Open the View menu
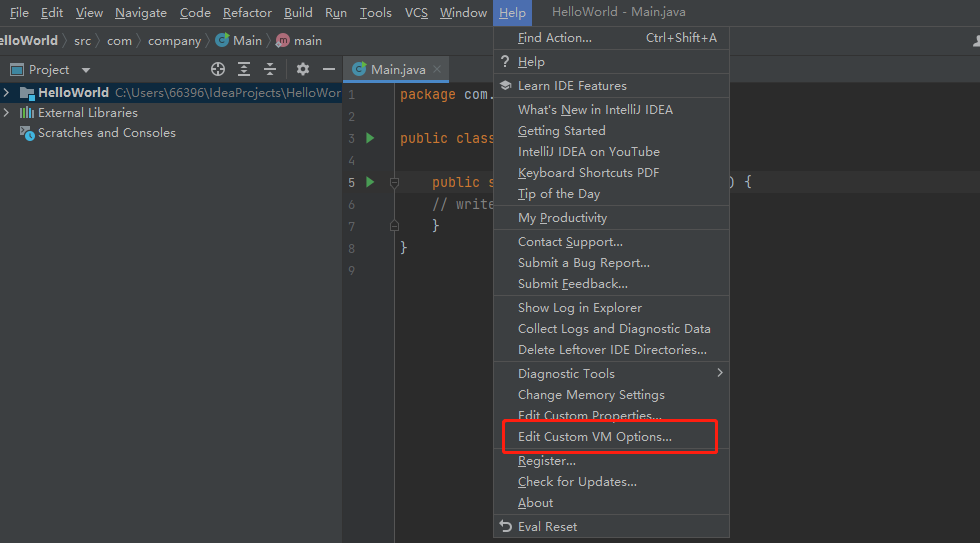The width and height of the screenshot is (980, 543). tap(89, 12)
